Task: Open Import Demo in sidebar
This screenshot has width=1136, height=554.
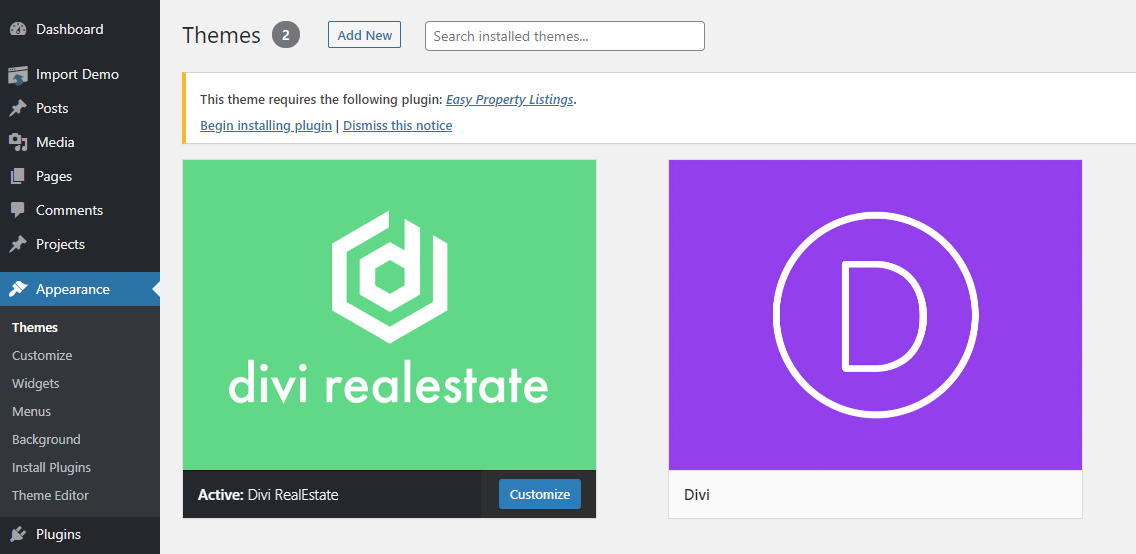Action: pyautogui.click(x=80, y=75)
